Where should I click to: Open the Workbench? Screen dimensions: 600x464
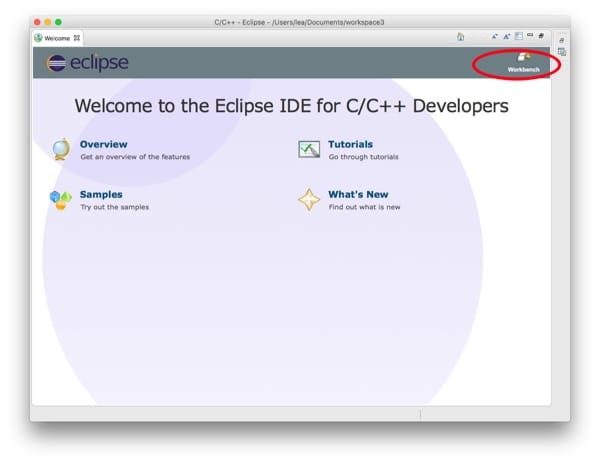click(523, 63)
